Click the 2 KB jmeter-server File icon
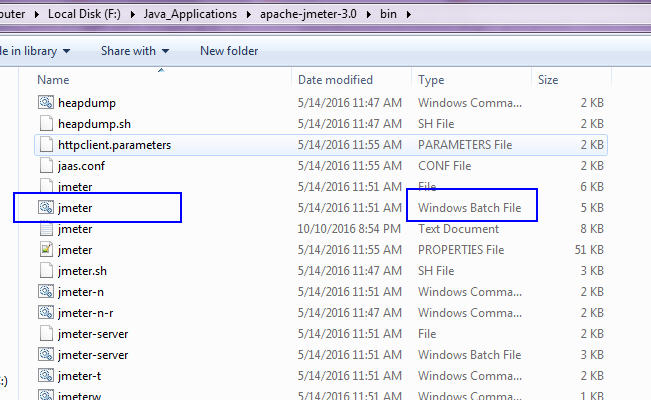The height and width of the screenshot is (400, 651). 46,334
